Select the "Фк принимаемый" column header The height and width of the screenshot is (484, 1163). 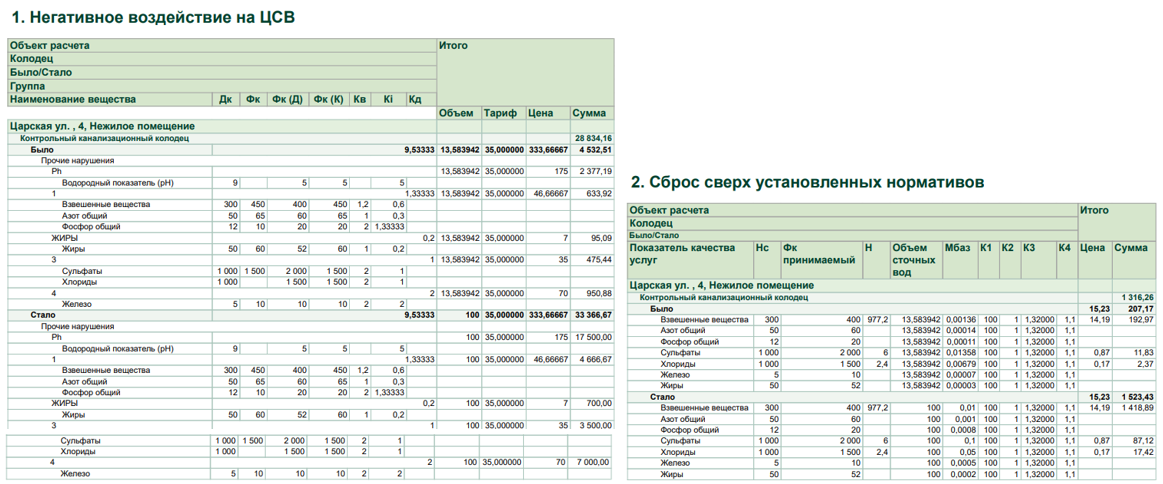819,253
